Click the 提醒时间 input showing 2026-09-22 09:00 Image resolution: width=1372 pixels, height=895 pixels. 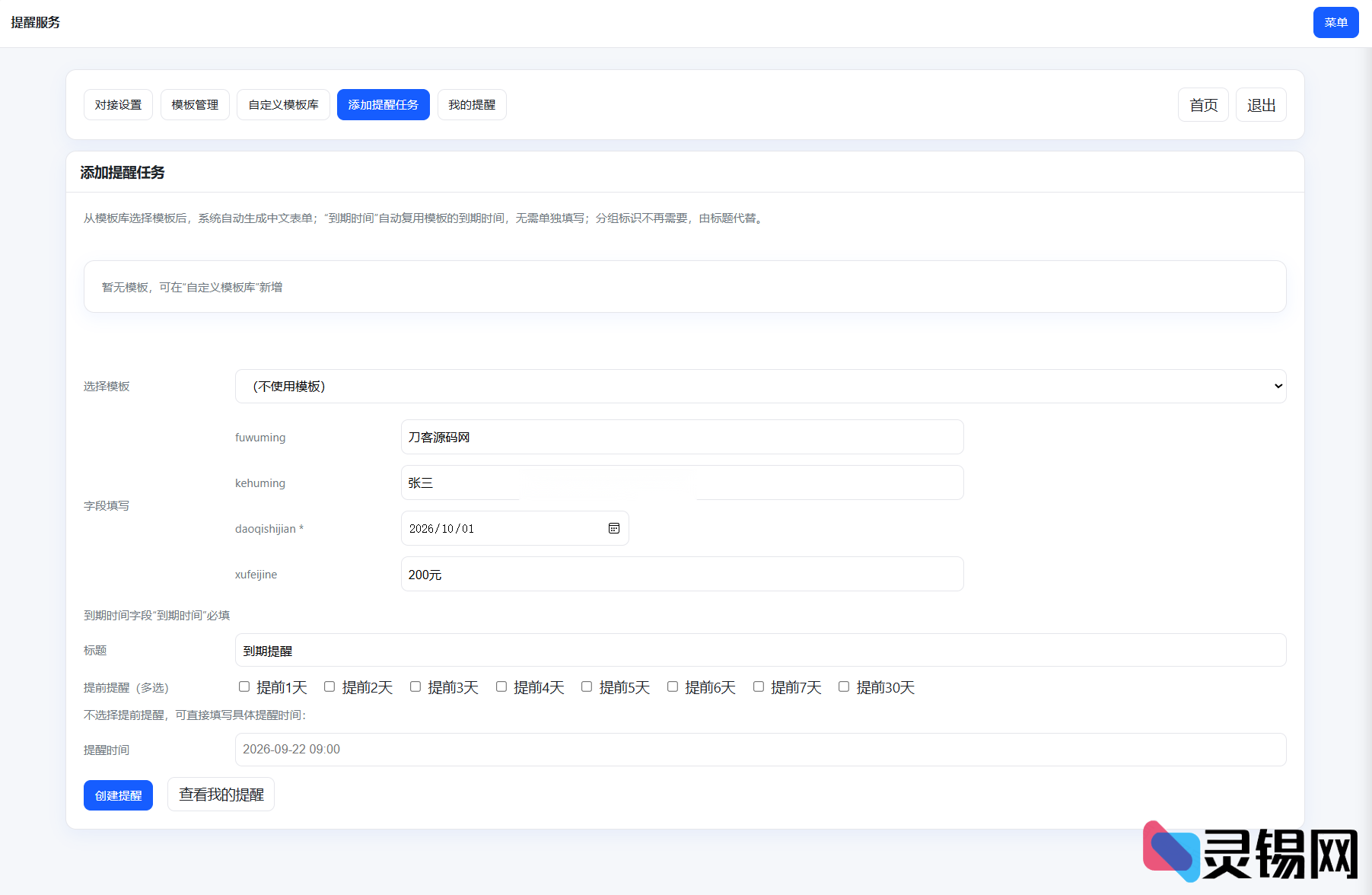click(x=759, y=750)
